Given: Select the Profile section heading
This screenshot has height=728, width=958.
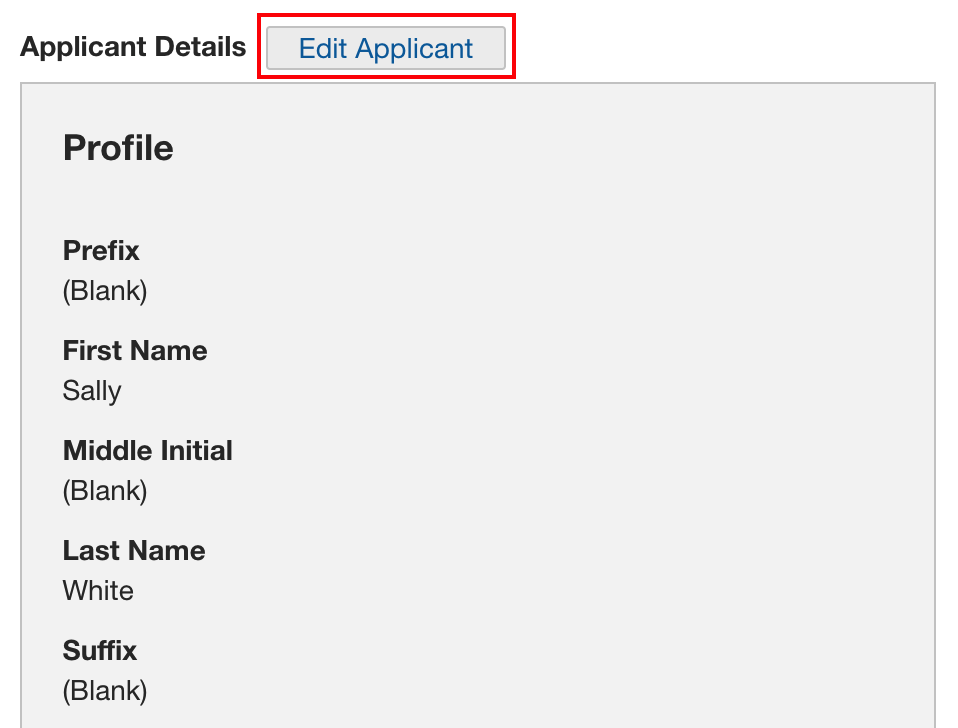Looking at the screenshot, I should (118, 148).
